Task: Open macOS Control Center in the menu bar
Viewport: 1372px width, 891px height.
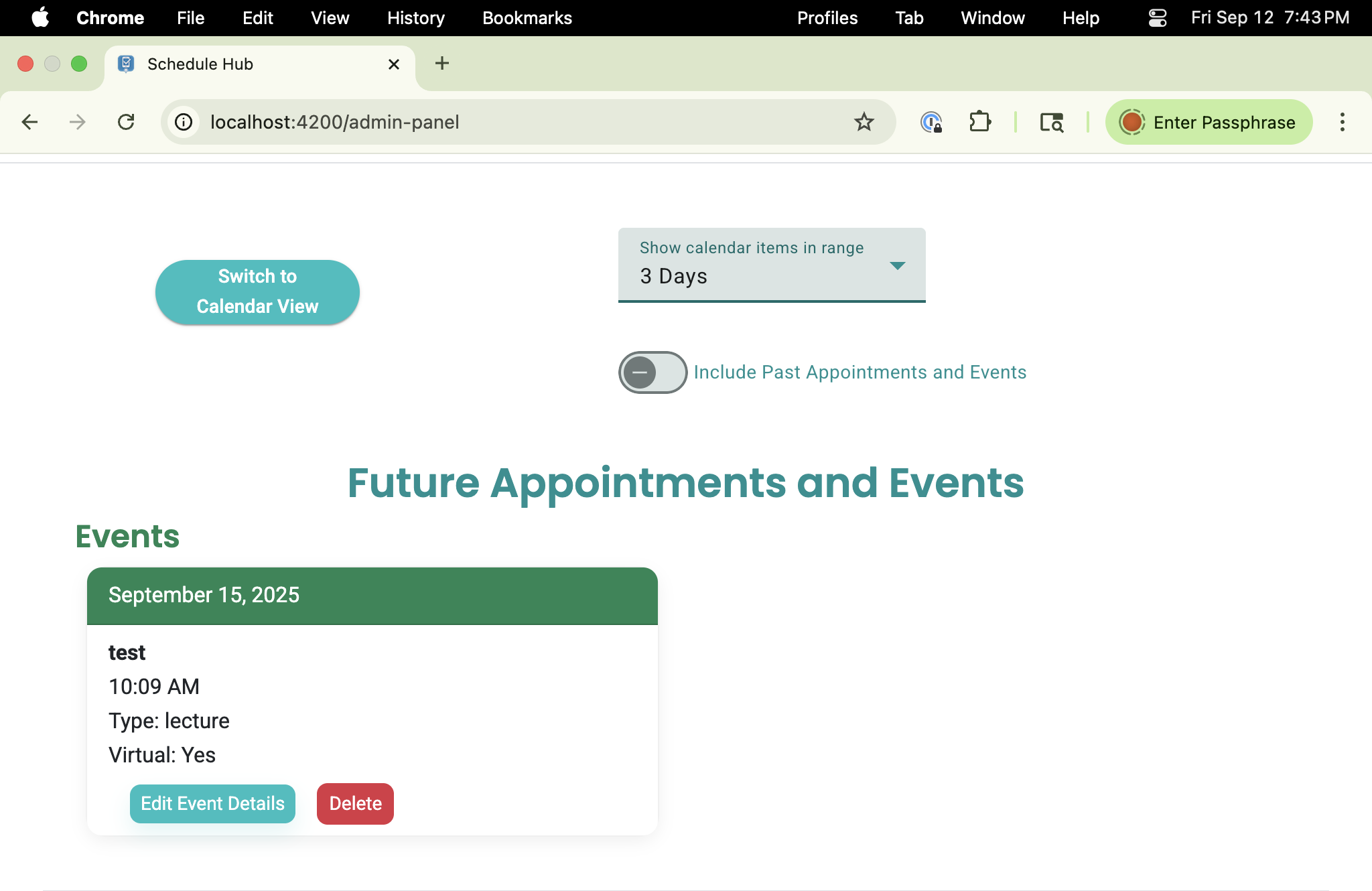Action: point(1157,18)
